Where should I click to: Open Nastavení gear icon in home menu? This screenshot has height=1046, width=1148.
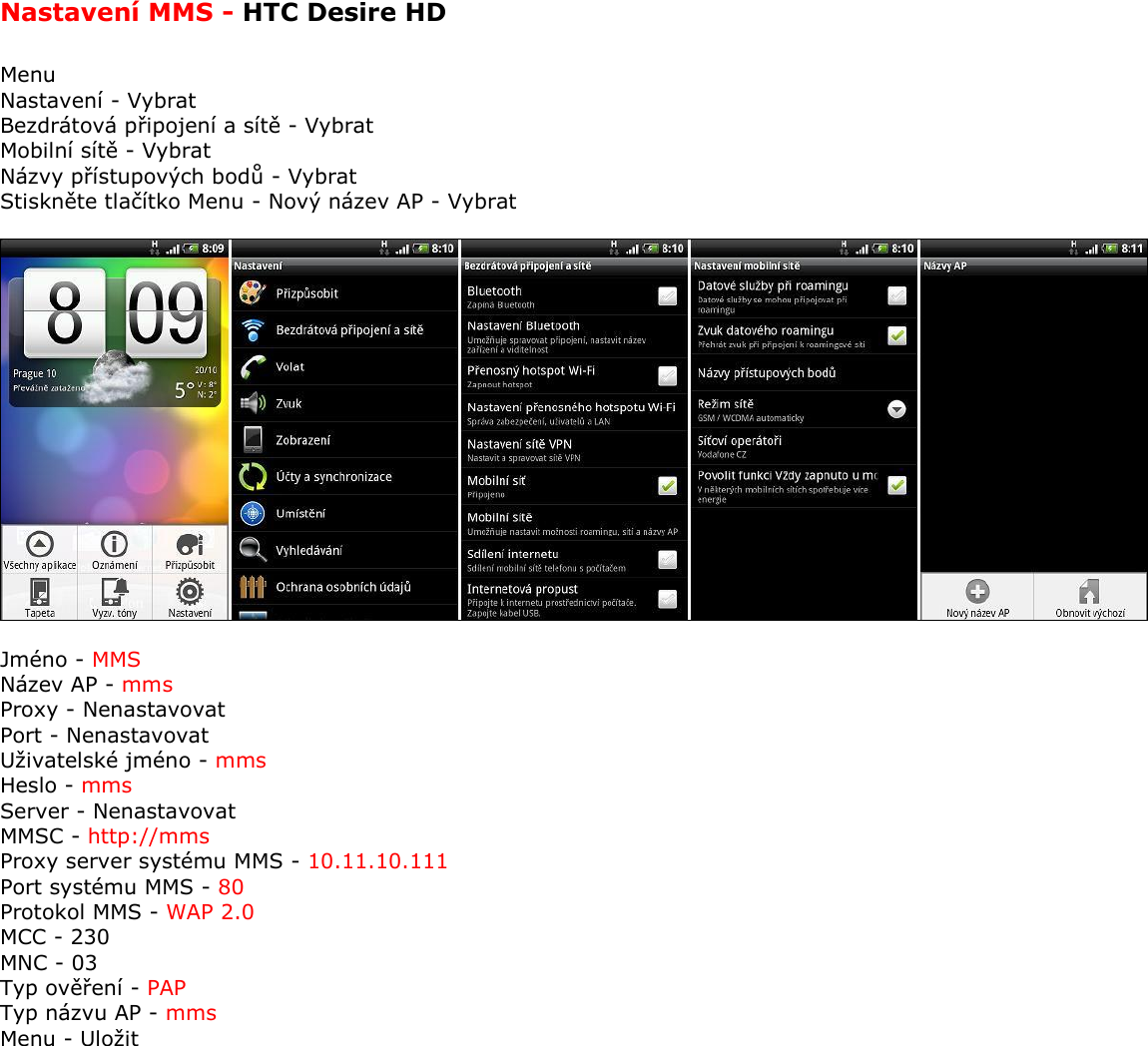pyautogui.click(x=190, y=592)
